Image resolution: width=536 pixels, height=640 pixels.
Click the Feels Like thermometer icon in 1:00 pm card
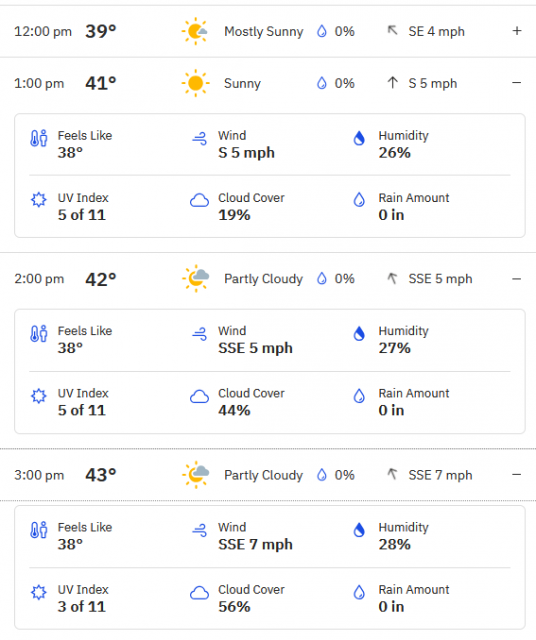(x=39, y=138)
